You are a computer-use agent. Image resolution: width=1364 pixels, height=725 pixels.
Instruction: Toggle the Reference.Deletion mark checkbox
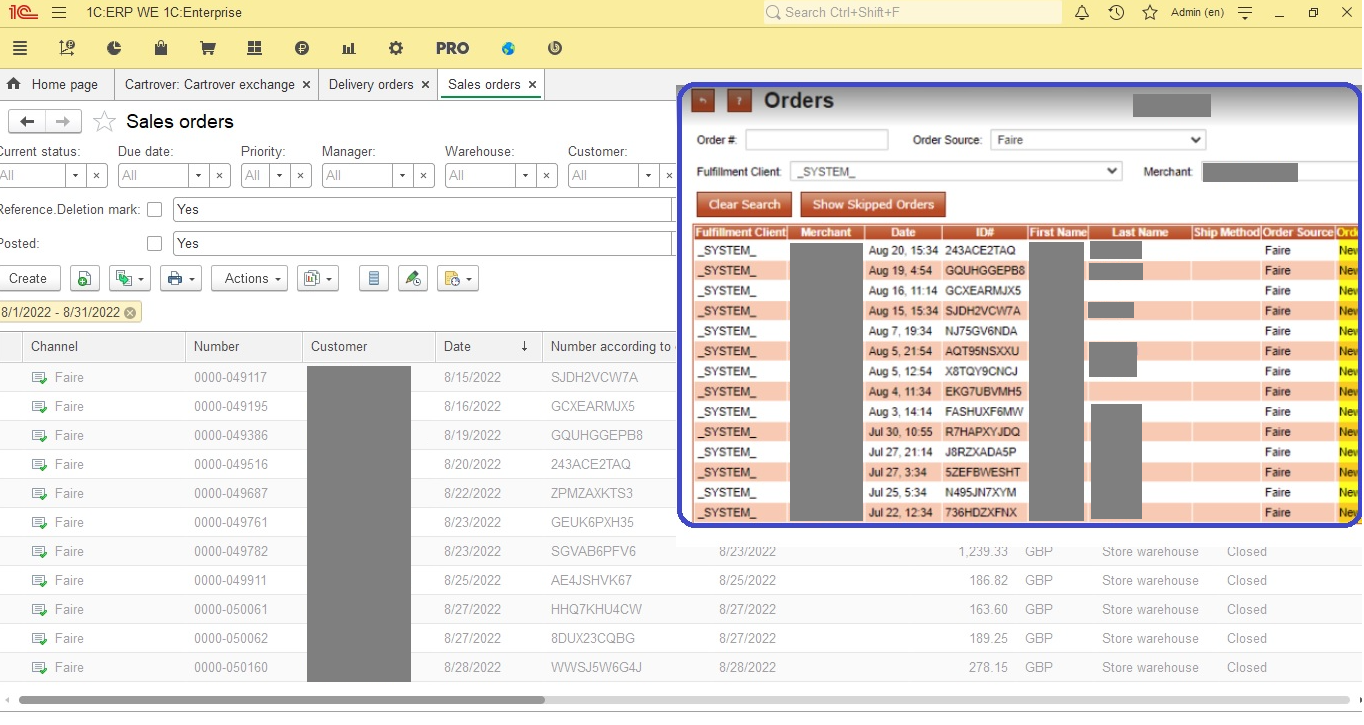coord(154,210)
